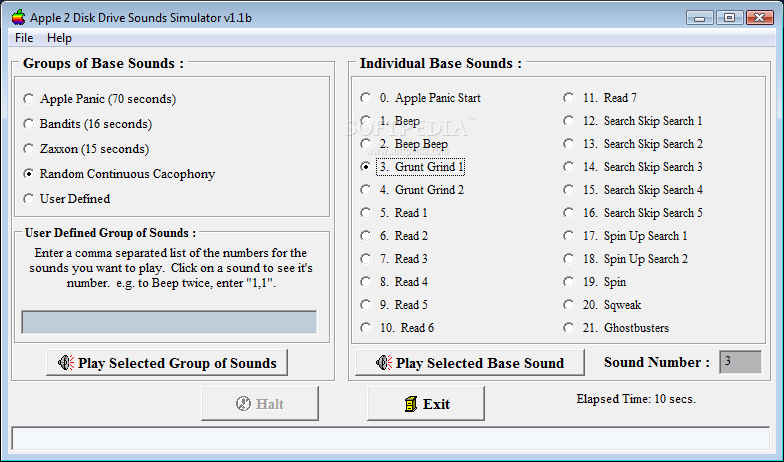Select sound 11. Read 7

[x=600, y=98]
